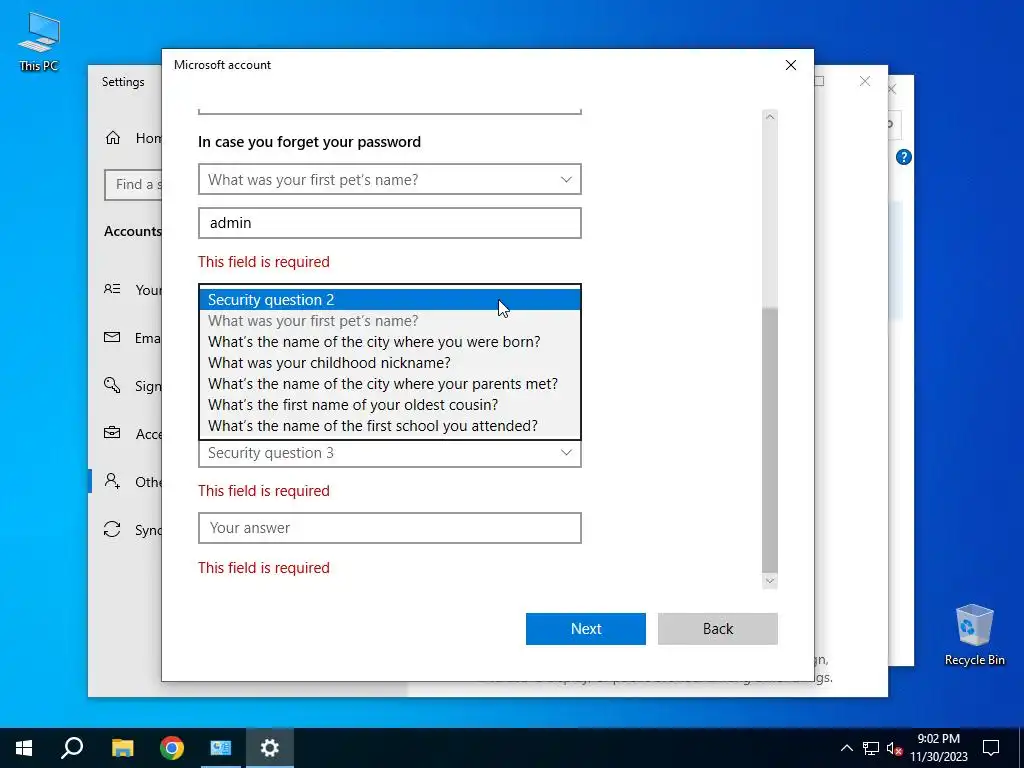
Task: Open the notification center icon
Action: [991, 748]
